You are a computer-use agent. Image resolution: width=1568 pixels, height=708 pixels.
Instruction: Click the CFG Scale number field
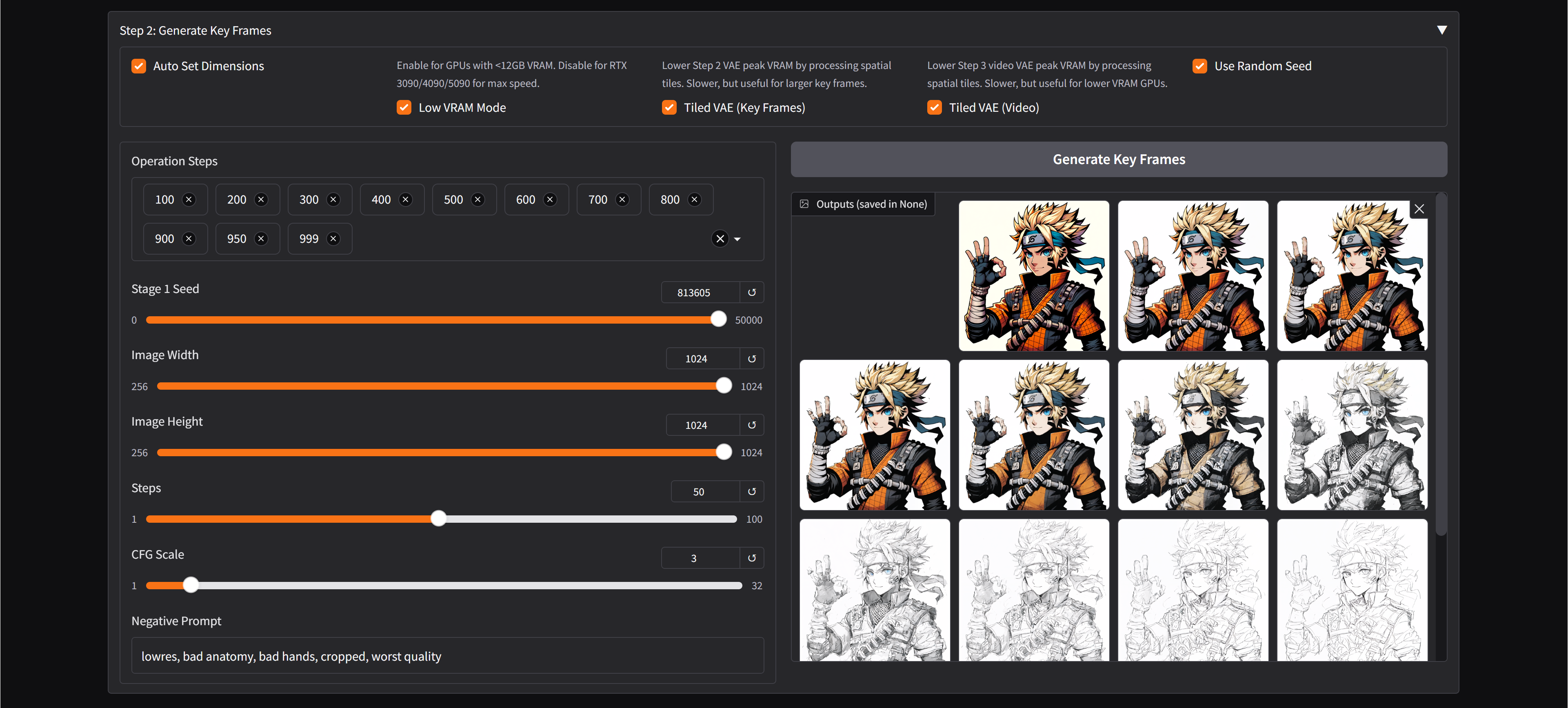coord(701,558)
